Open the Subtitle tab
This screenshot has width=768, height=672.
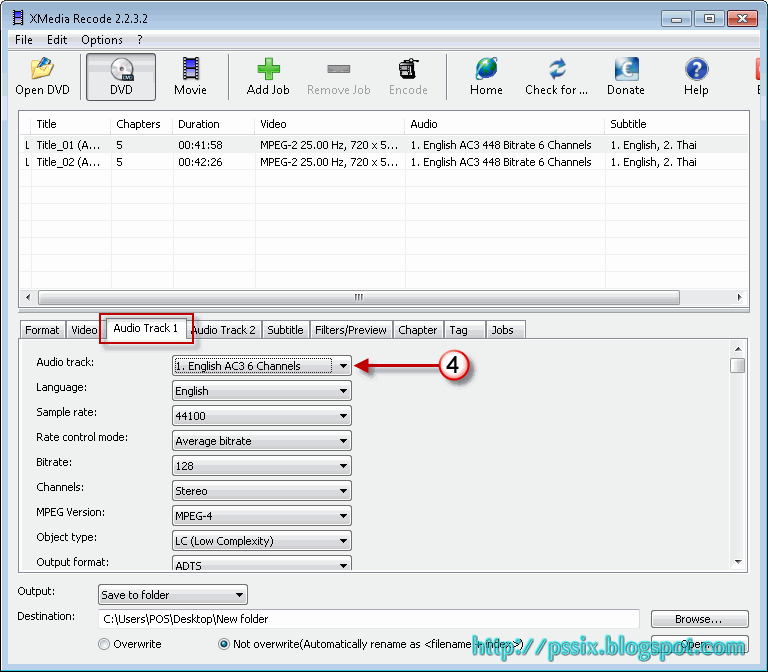pyautogui.click(x=285, y=330)
